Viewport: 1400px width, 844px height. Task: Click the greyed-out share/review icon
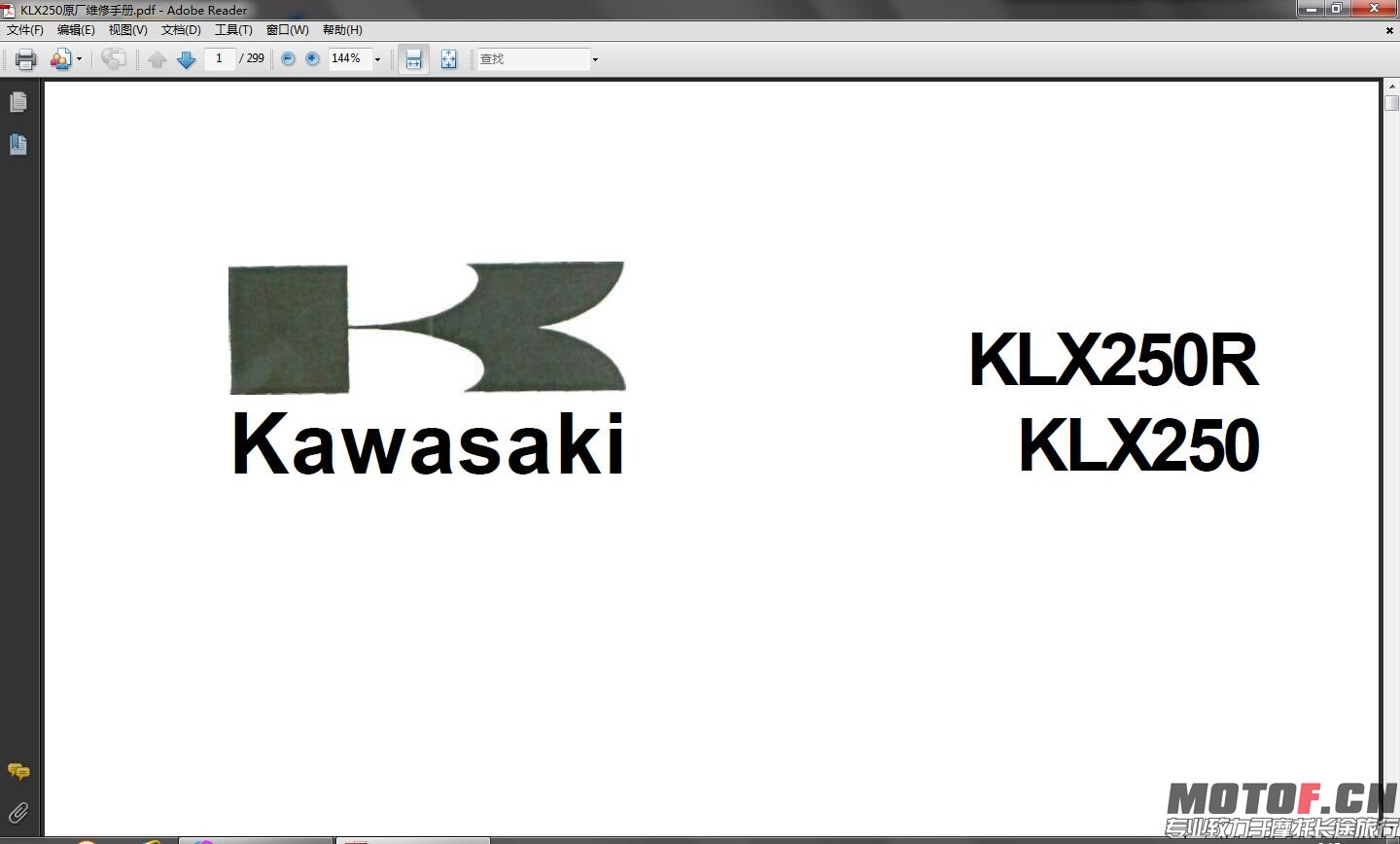(114, 59)
